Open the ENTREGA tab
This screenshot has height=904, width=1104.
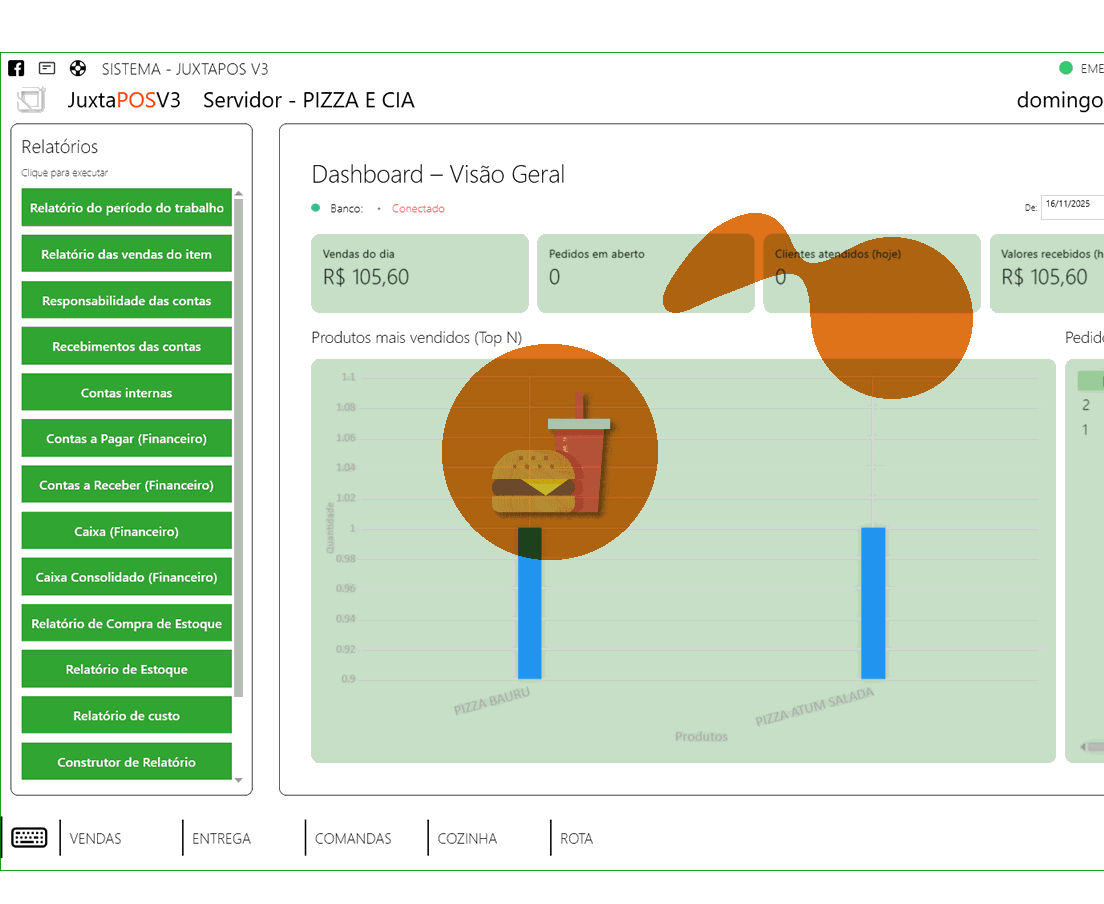(x=221, y=839)
